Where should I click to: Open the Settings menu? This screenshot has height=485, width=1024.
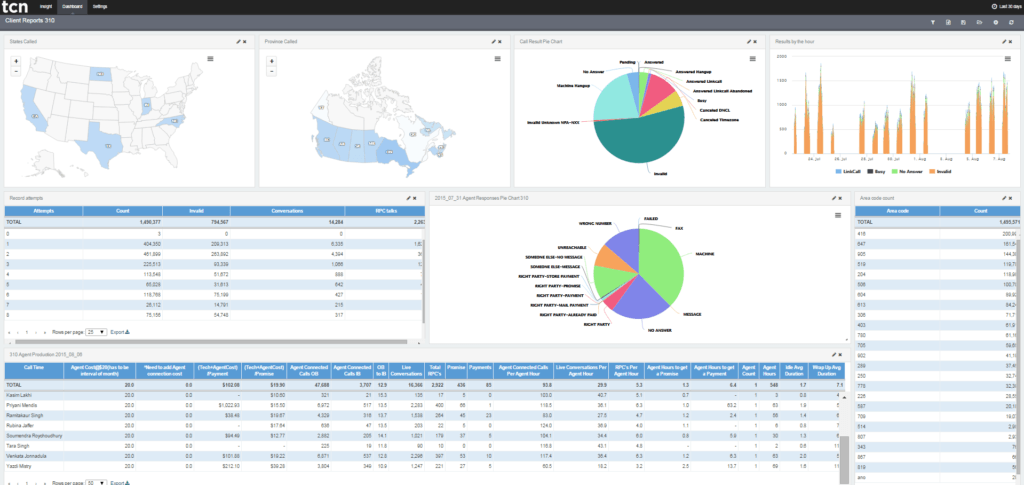(100, 6)
